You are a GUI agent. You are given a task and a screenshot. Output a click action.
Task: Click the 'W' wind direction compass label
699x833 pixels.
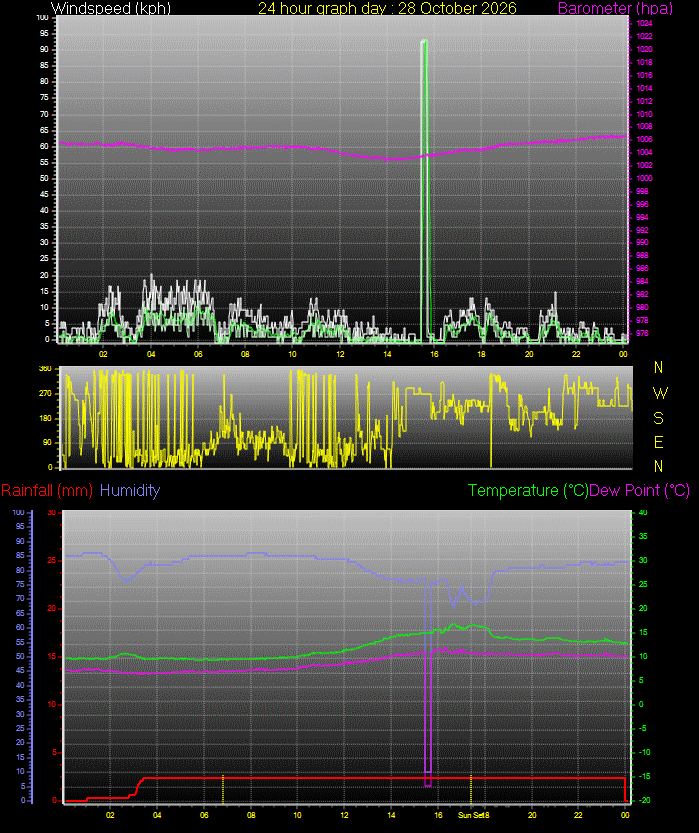660,393
